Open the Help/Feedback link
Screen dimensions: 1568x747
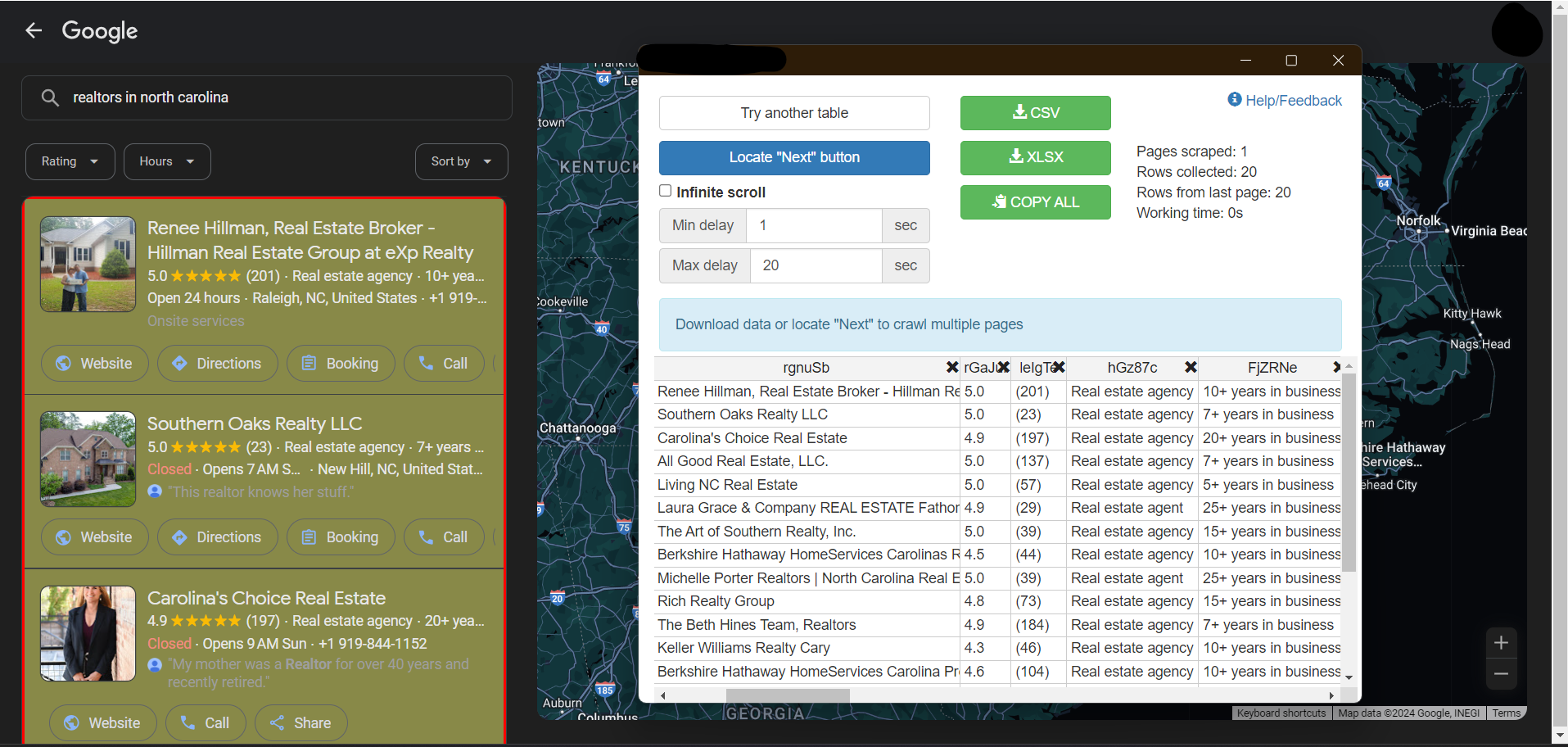click(1285, 101)
